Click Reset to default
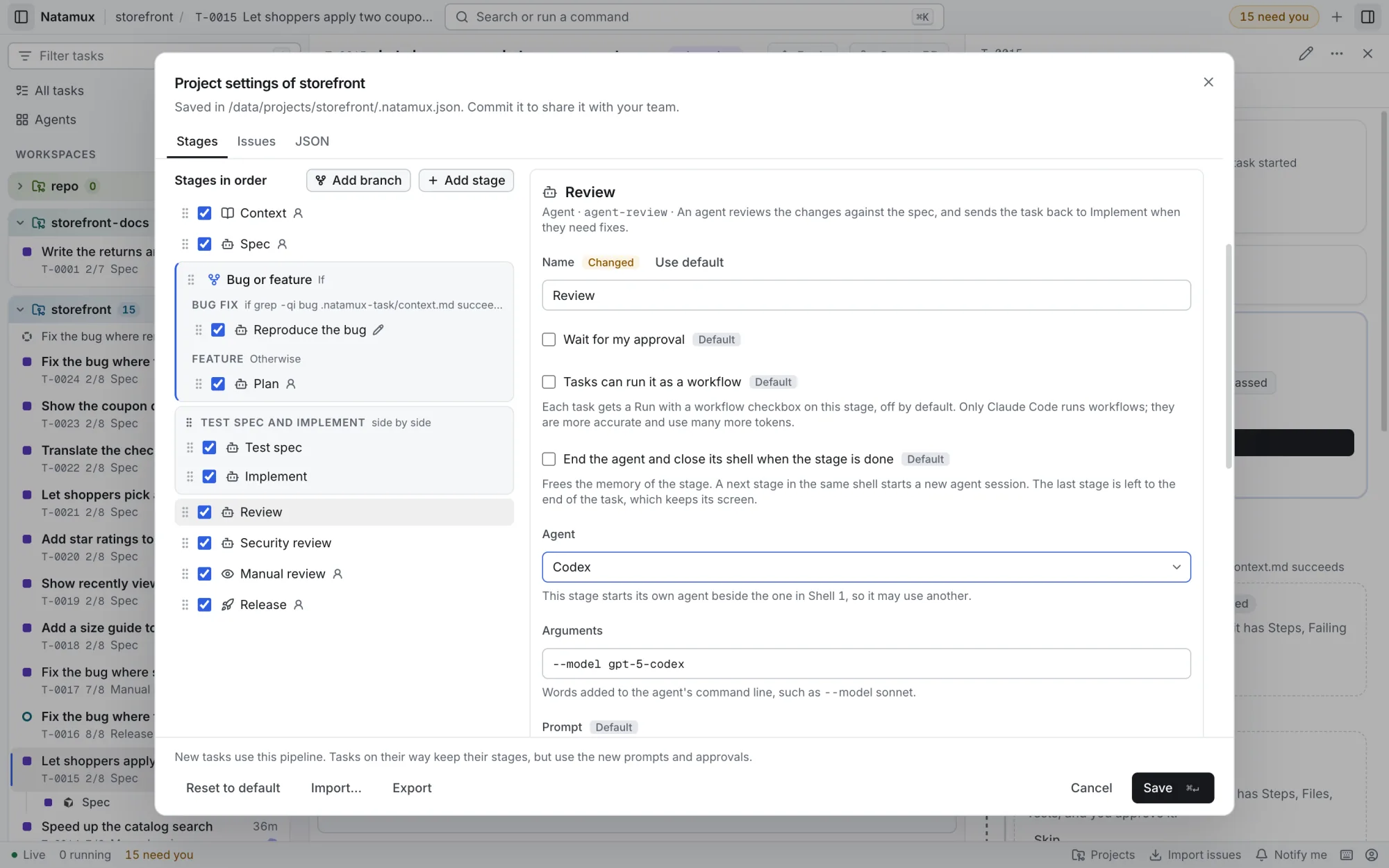 click(233, 788)
